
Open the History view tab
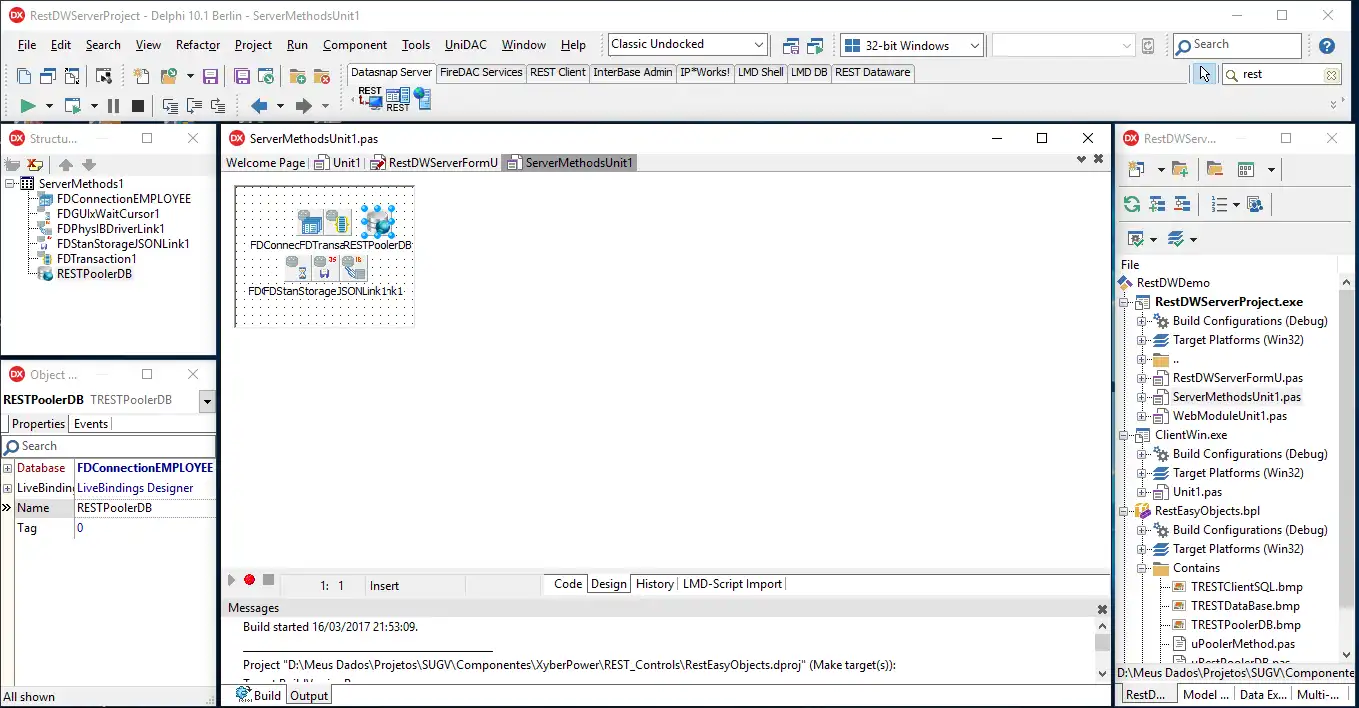pyautogui.click(x=655, y=584)
